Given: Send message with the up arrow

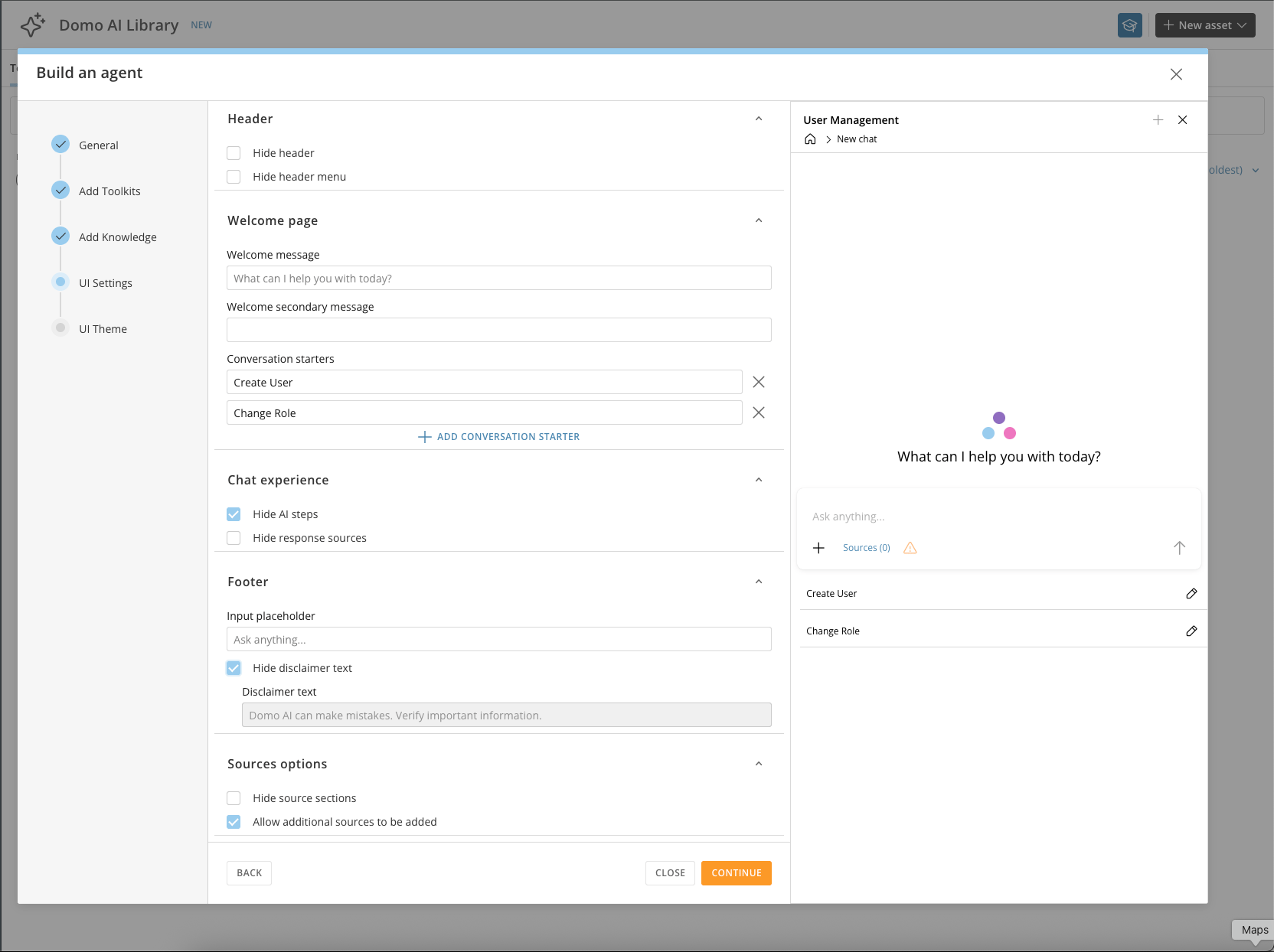Looking at the screenshot, I should [x=1179, y=548].
